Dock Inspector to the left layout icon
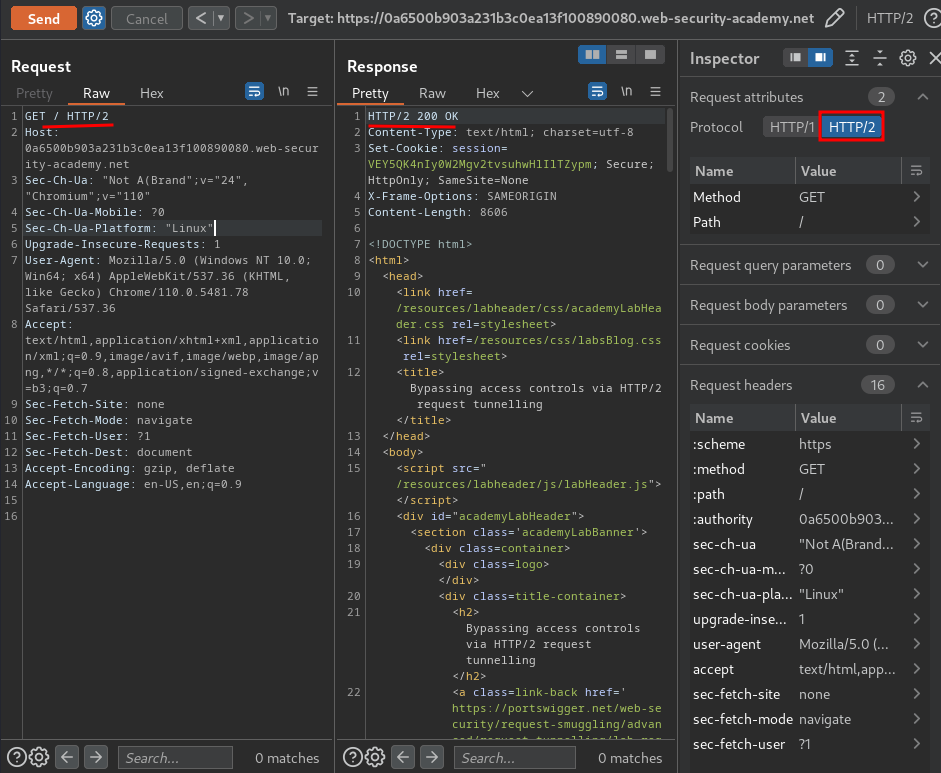 [x=795, y=58]
